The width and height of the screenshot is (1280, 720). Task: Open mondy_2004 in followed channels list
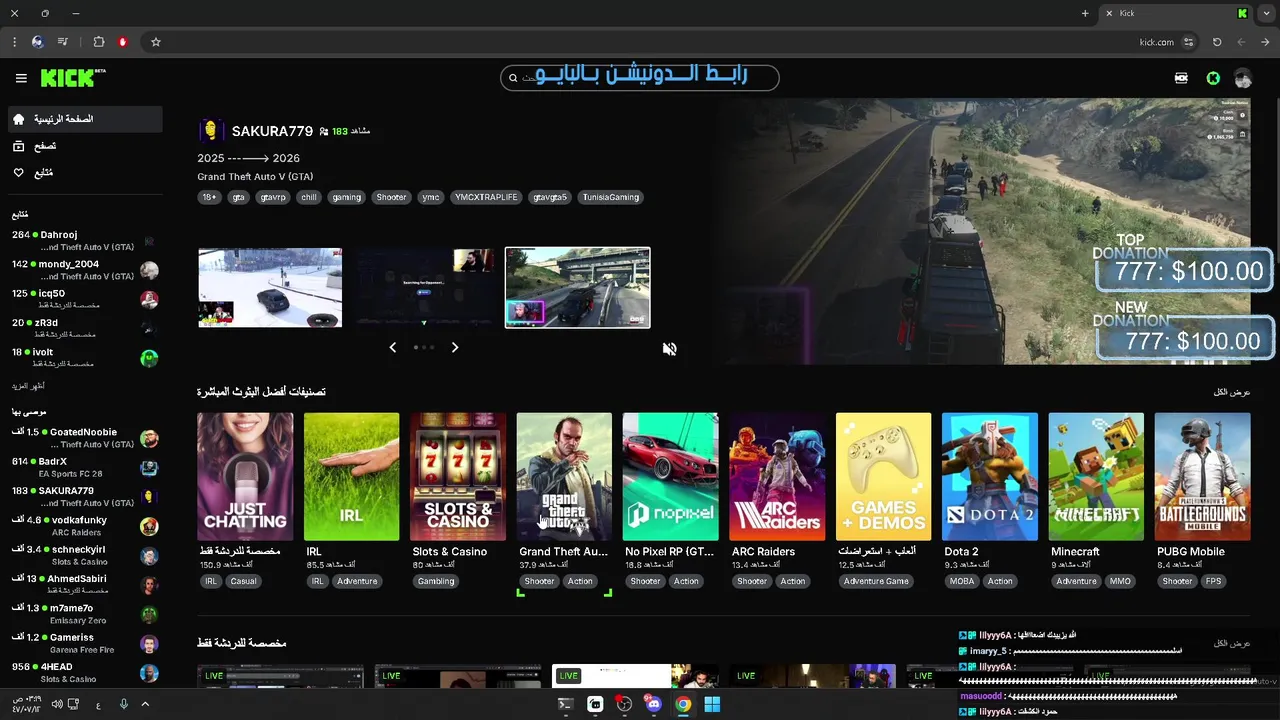(x=85, y=270)
